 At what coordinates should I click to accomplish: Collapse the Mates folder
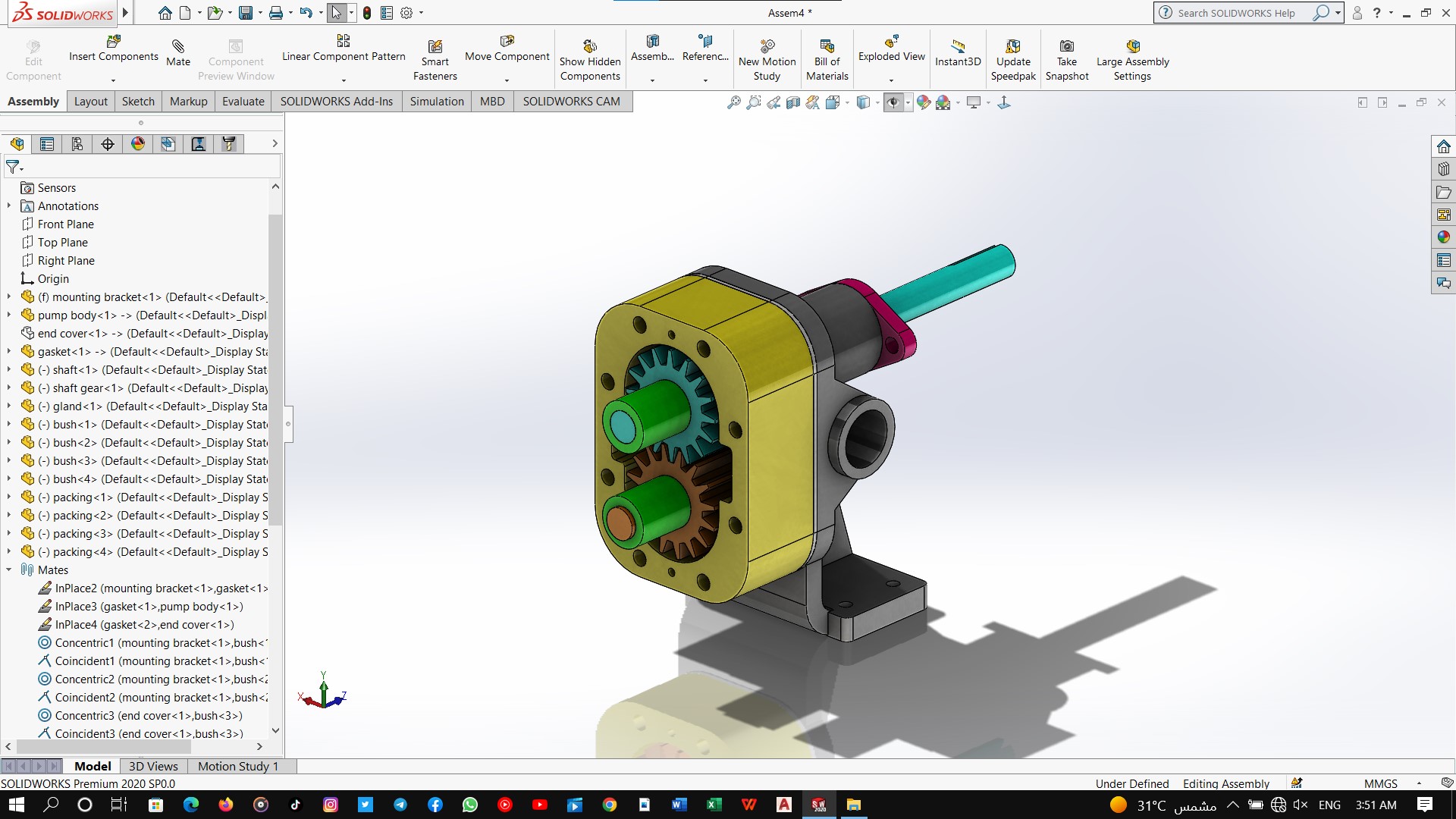(9, 570)
